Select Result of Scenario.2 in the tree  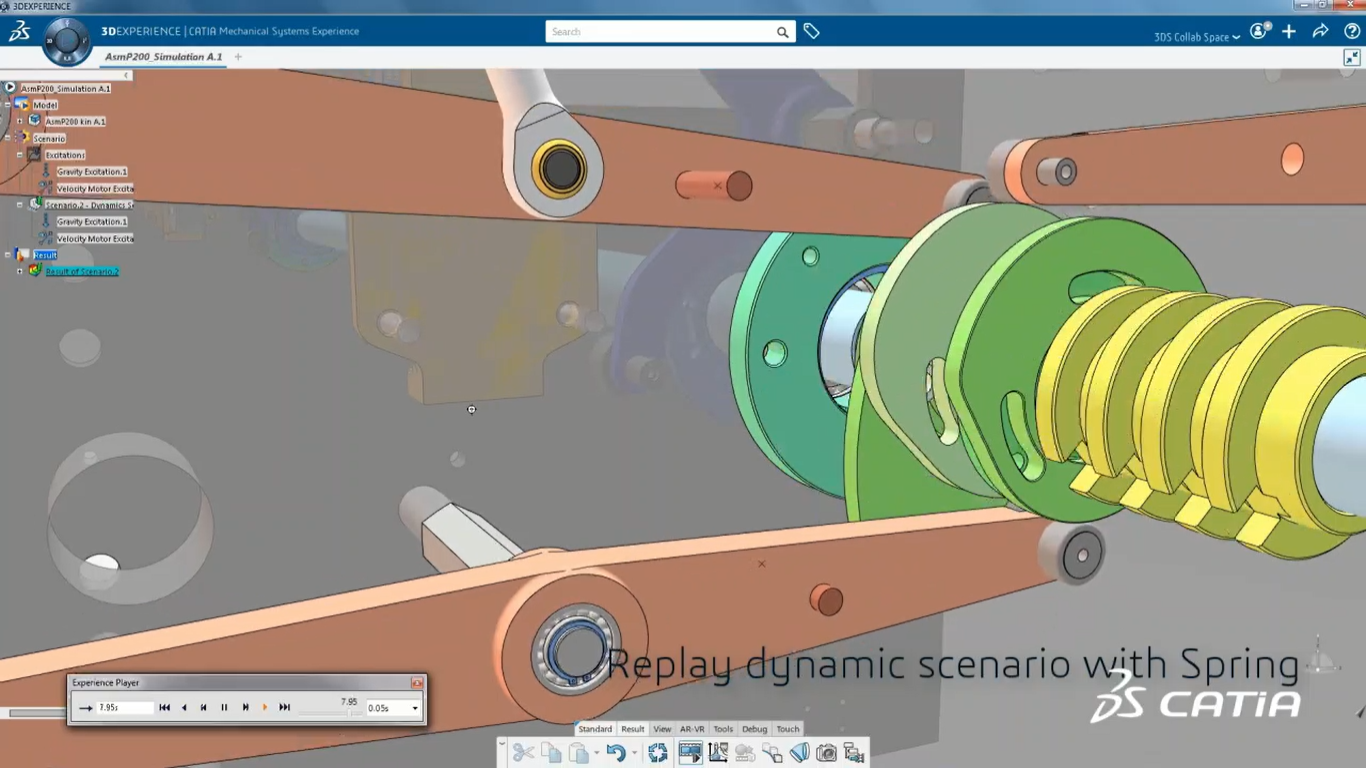(x=80, y=271)
